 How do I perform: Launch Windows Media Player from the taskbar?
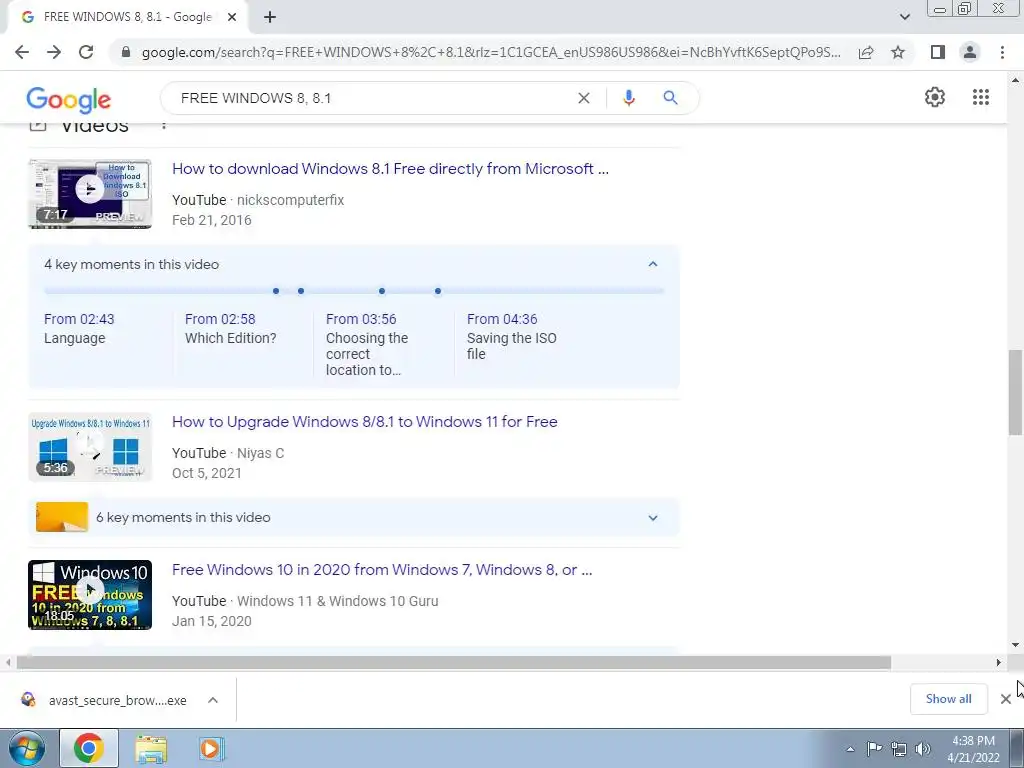(210, 748)
